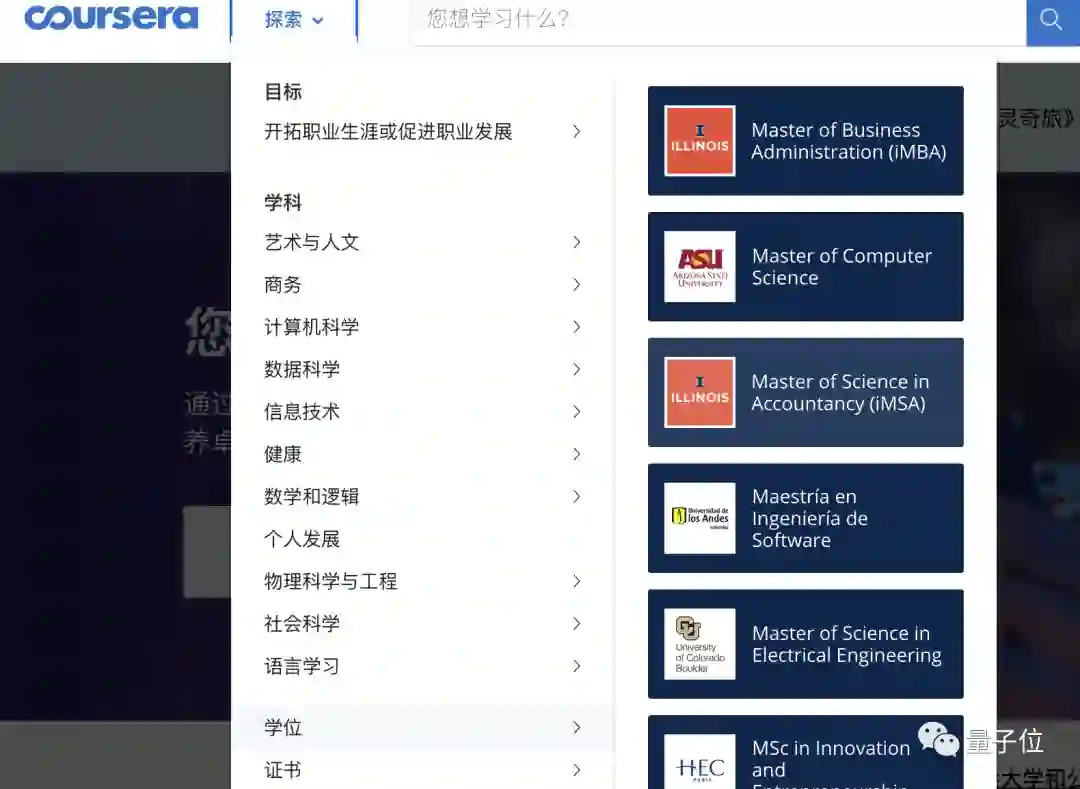The image size is (1080, 789).
Task: Open Master of Science in Electrical Engineering
Action: pos(805,644)
